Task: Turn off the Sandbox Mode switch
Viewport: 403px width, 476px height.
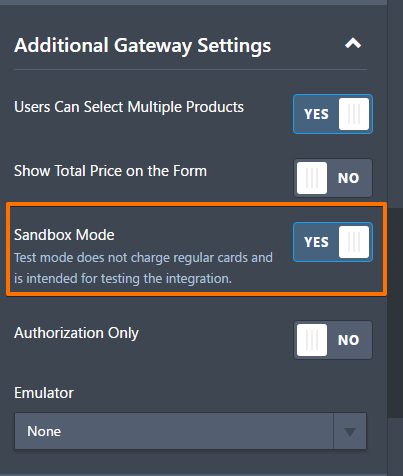Action: (333, 242)
